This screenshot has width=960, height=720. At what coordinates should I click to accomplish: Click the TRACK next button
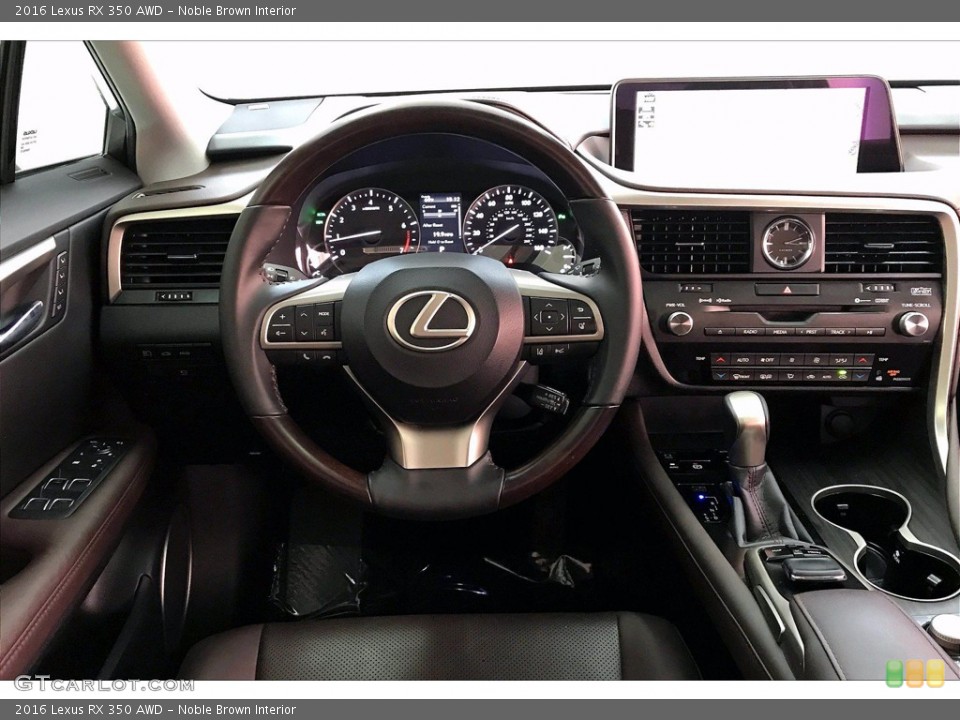click(x=841, y=332)
